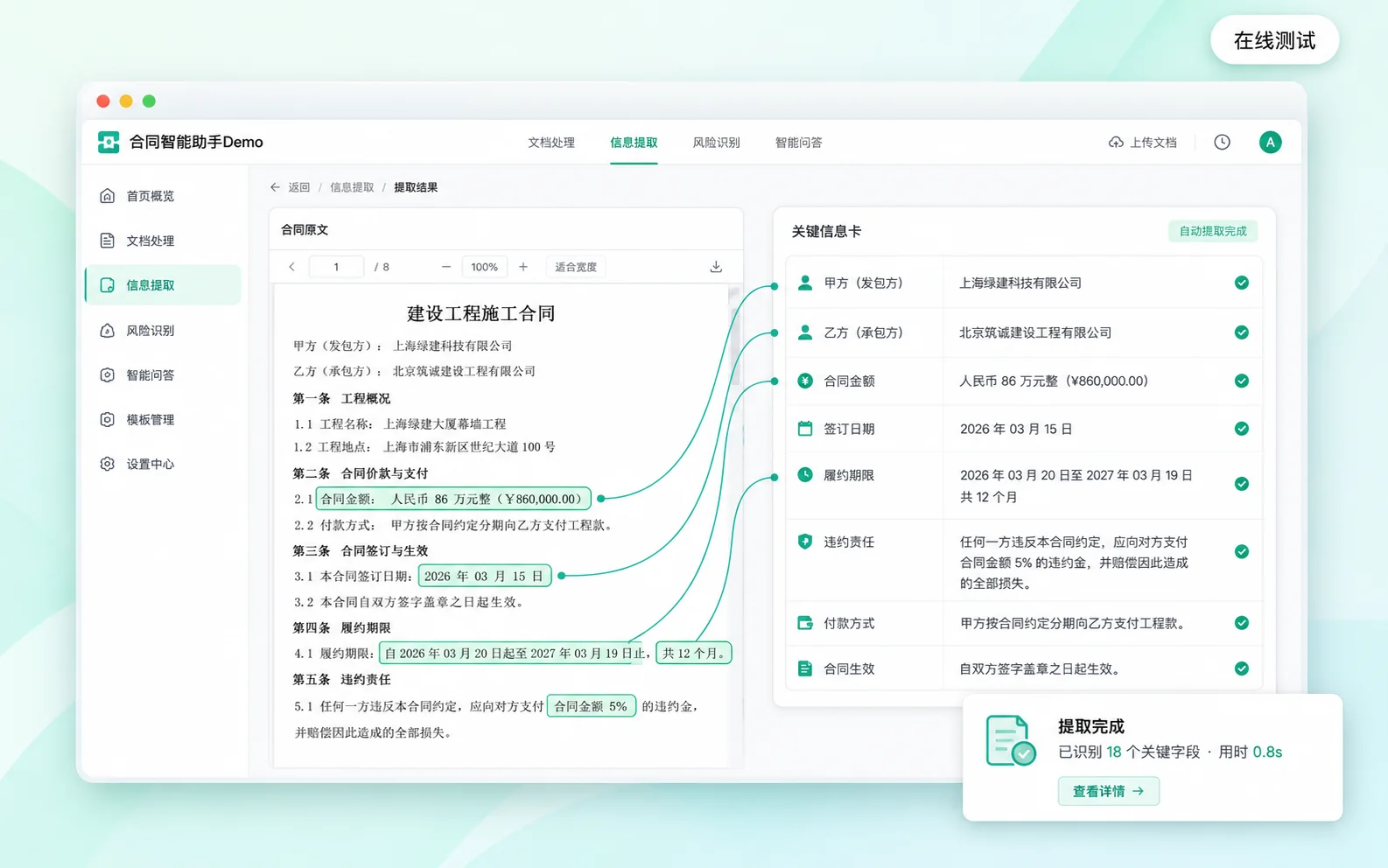Click highlighted 共 12 个月 in the contract
1388x868 pixels.
coord(693,653)
